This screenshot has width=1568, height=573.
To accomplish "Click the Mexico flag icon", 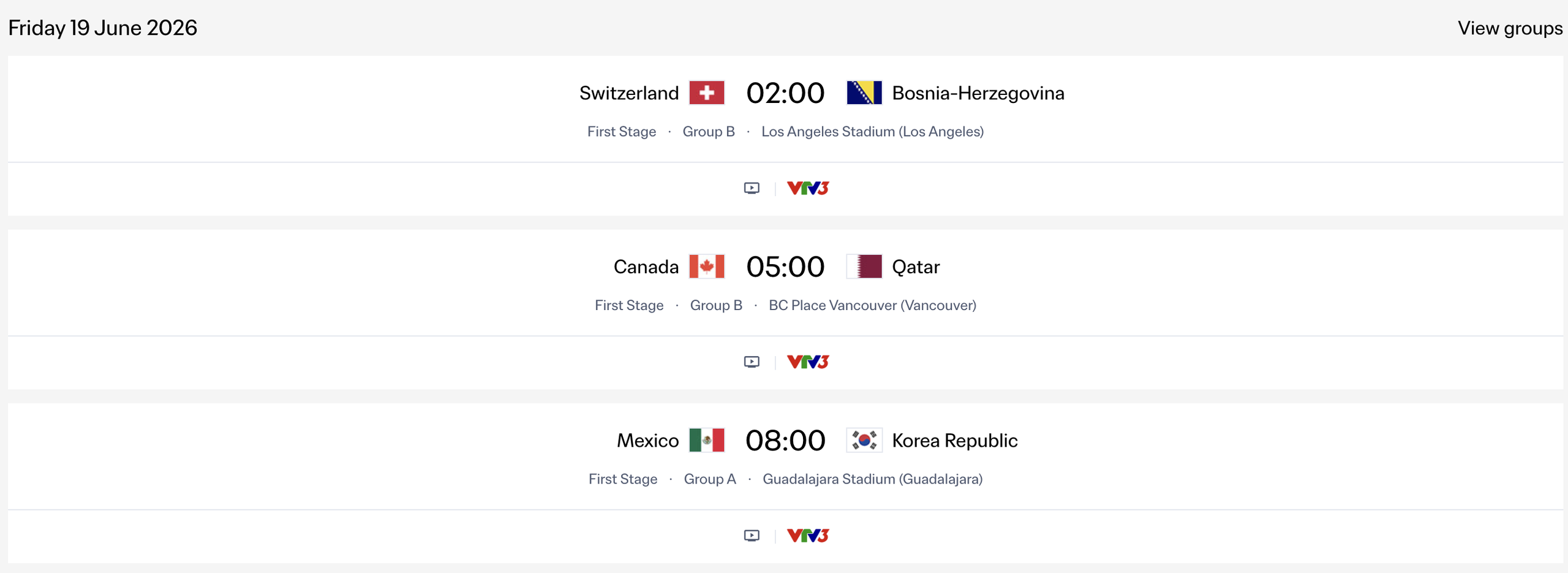I will point(707,440).
